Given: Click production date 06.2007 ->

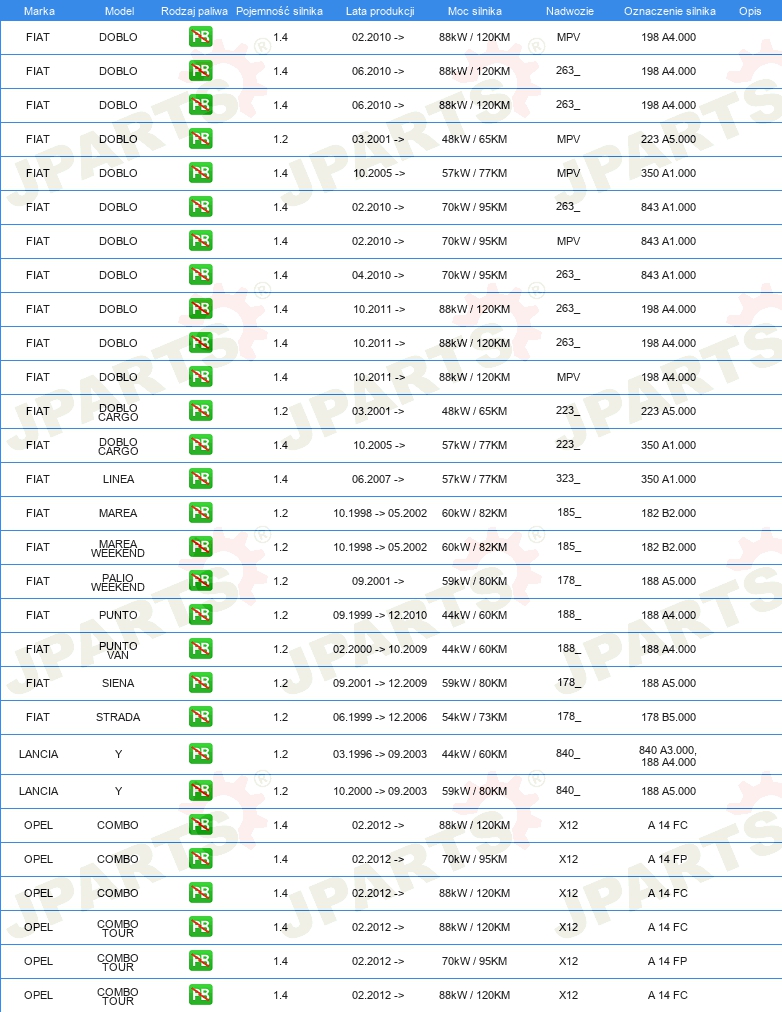Looking at the screenshot, I should click(x=378, y=479).
